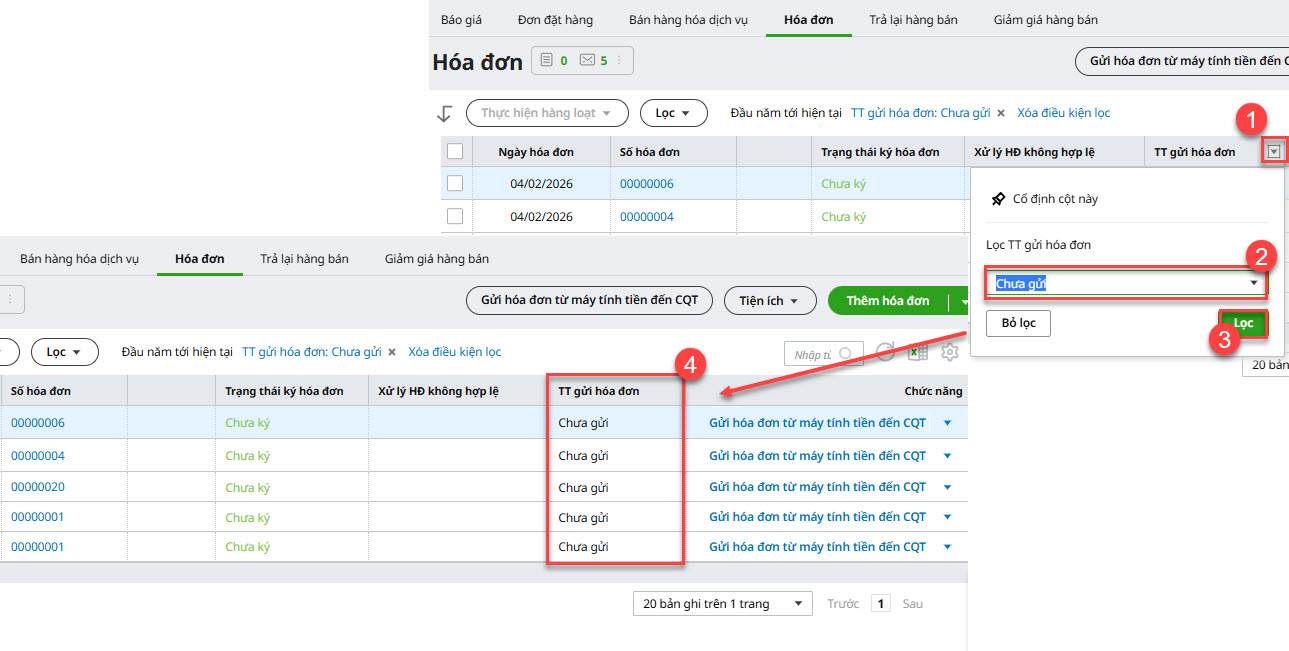Go to the Đơn đặt hàng tab

click(555, 20)
